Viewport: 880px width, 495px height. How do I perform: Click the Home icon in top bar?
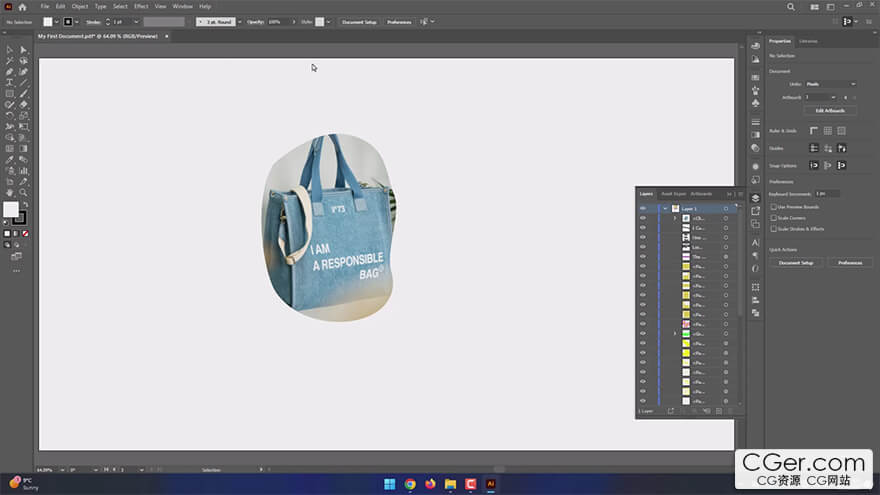[22, 6]
